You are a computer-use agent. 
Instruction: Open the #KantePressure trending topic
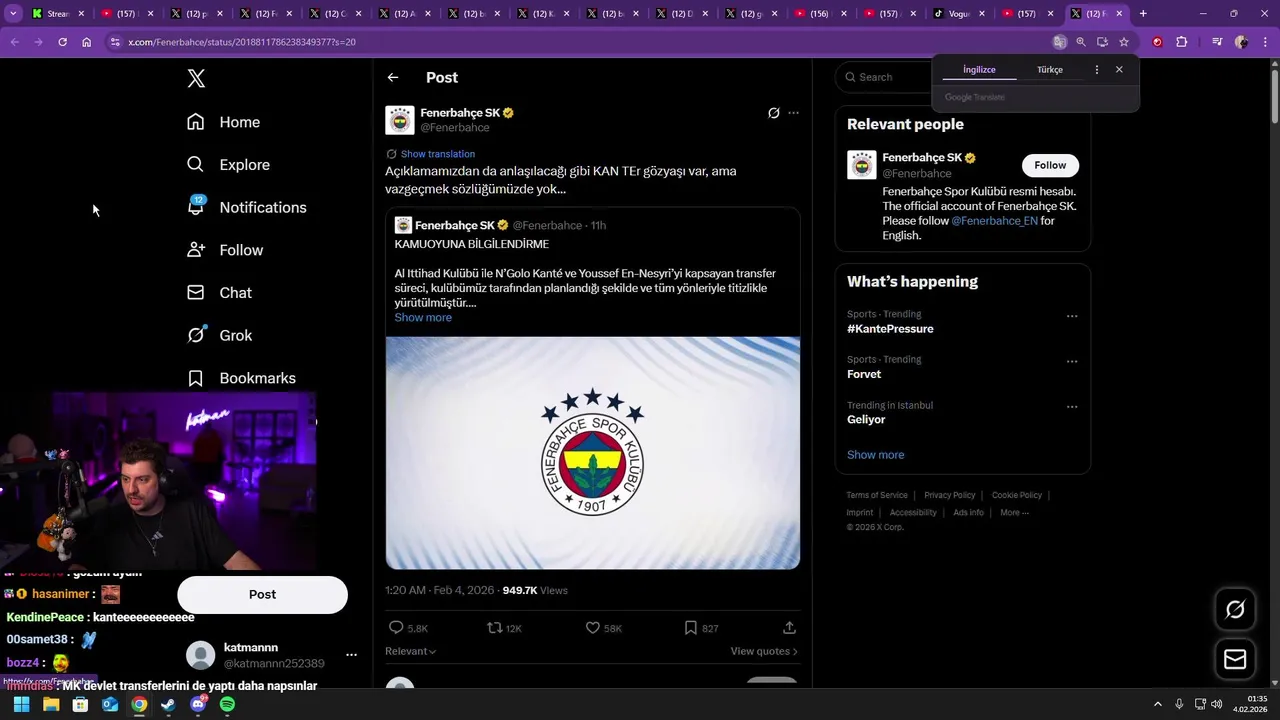point(890,329)
